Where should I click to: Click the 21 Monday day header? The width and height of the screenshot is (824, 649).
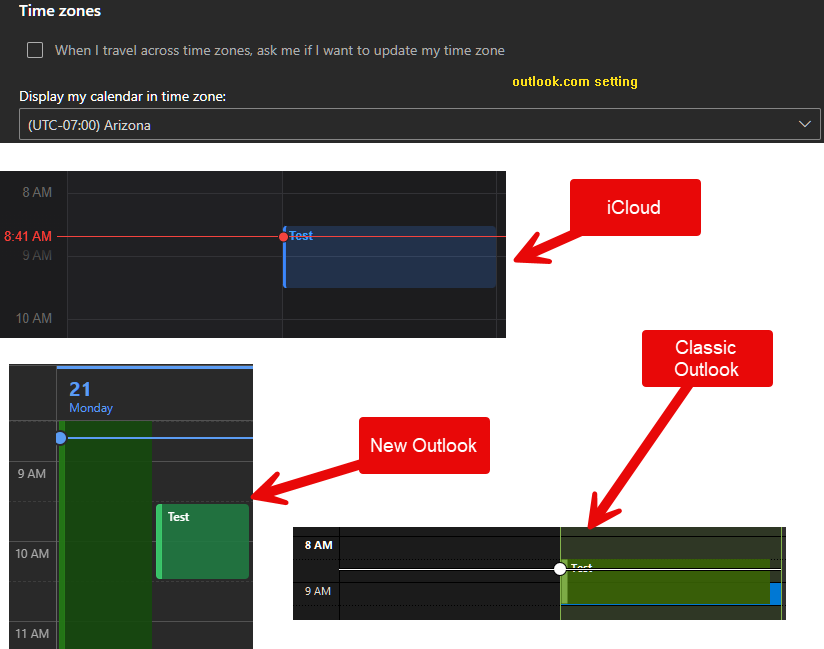pos(90,396)
